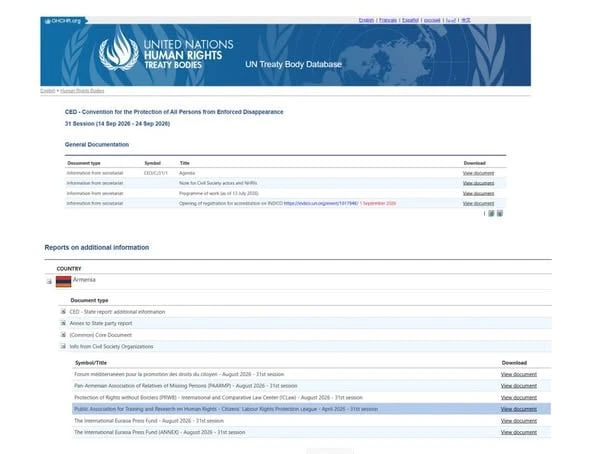View PAARMP Missing Persons association document
This screenshot has height=454, width=590.
(x=519, y=386)
